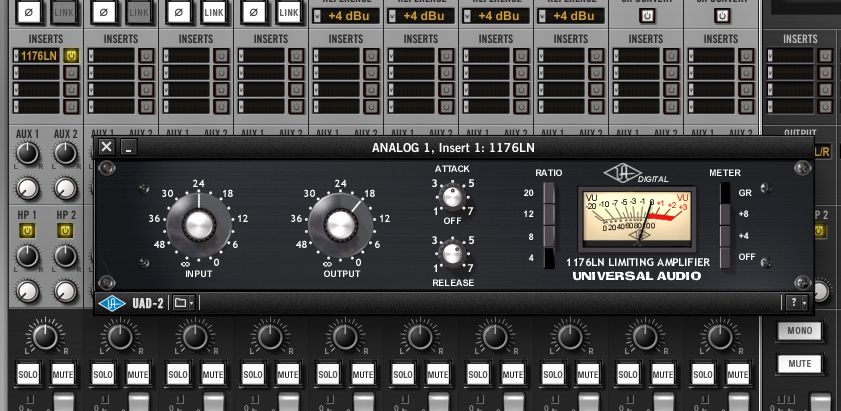Toggle channel 4 LINK button
This screenshot has width=841, height=411.
[x=289, y=12]
